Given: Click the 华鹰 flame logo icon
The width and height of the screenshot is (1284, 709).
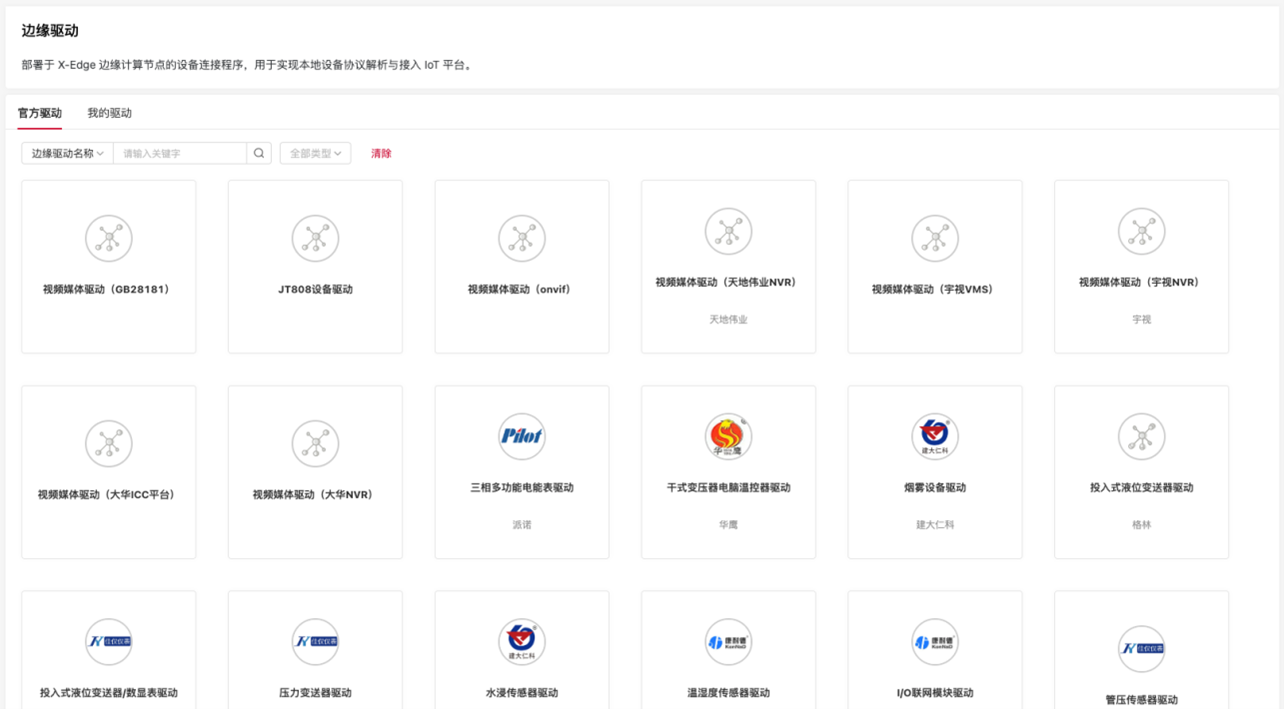Looking at the screenshot, I should tap(728, 436).
